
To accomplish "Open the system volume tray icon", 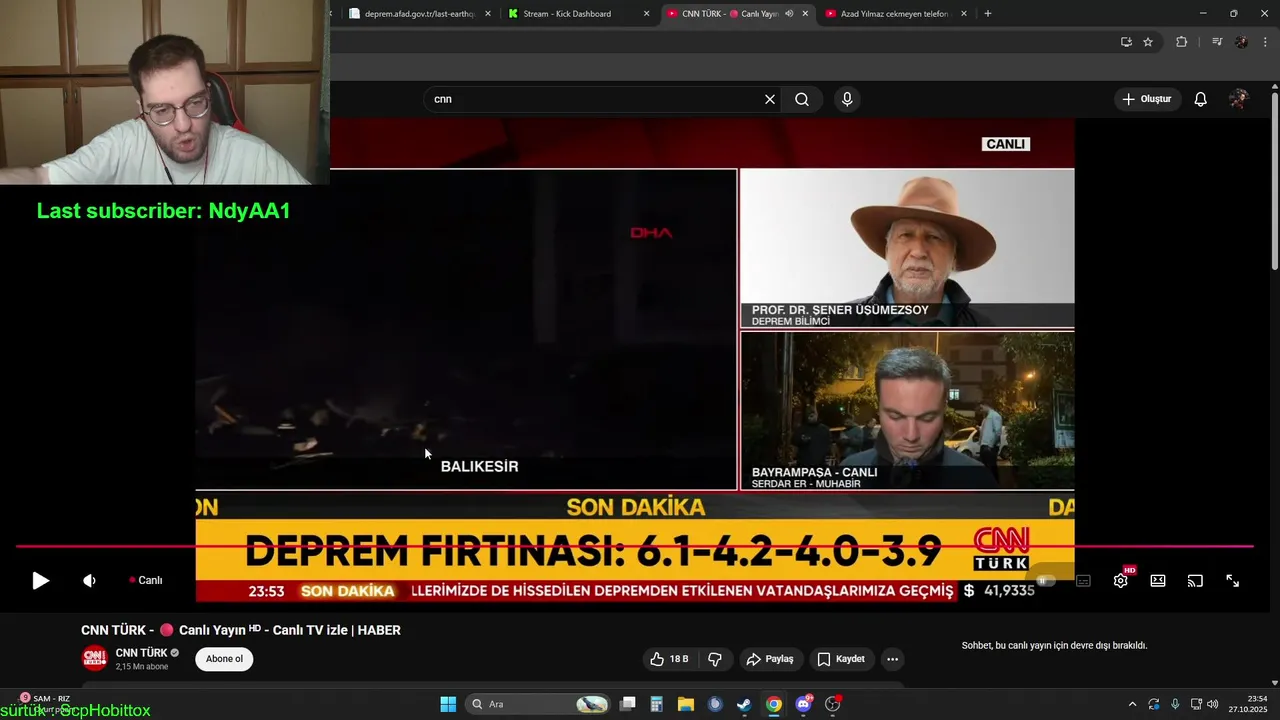I will pyautogui.click(x=1213, y=704).
